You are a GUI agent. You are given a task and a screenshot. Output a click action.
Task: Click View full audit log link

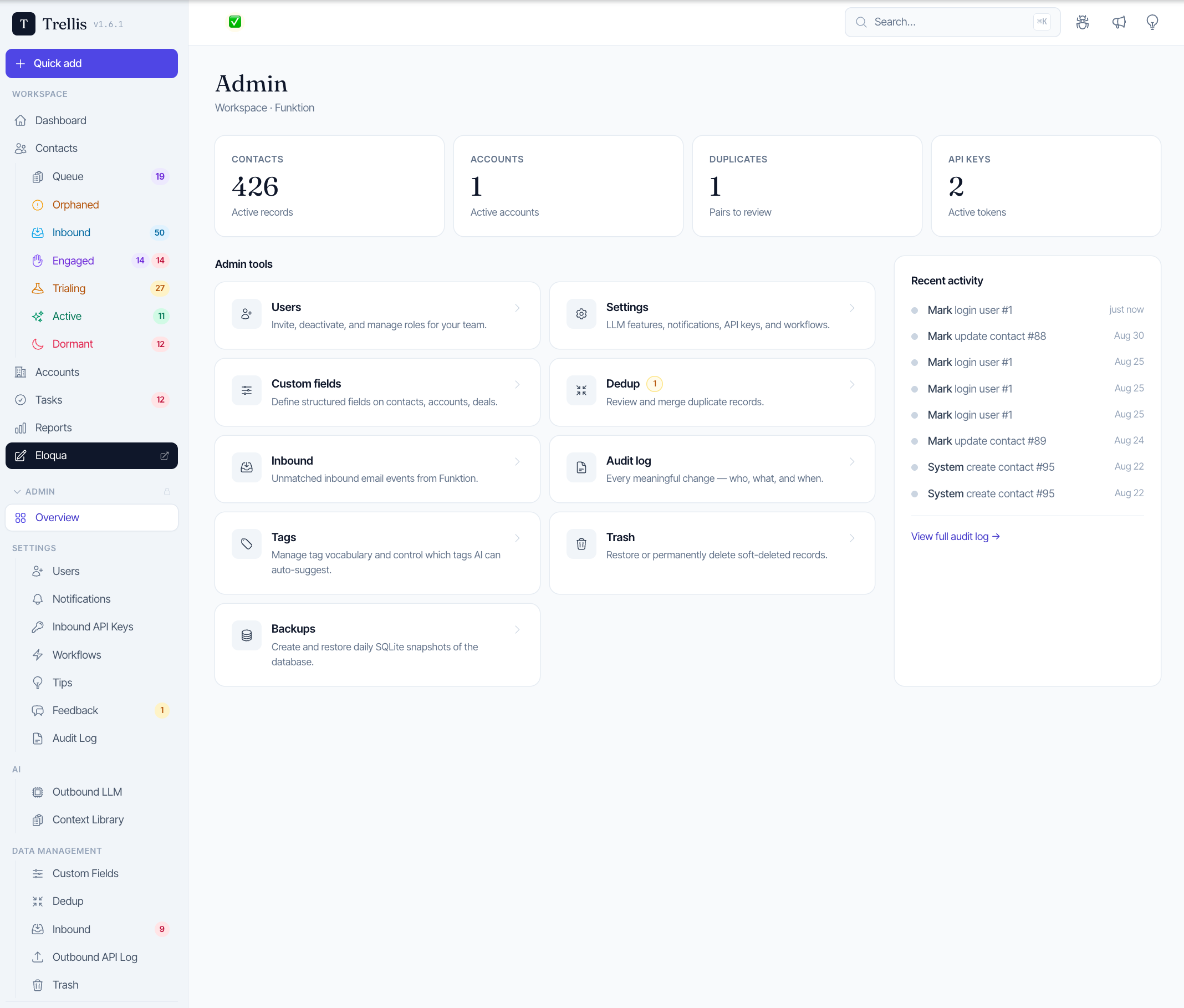tap(955, 537)
